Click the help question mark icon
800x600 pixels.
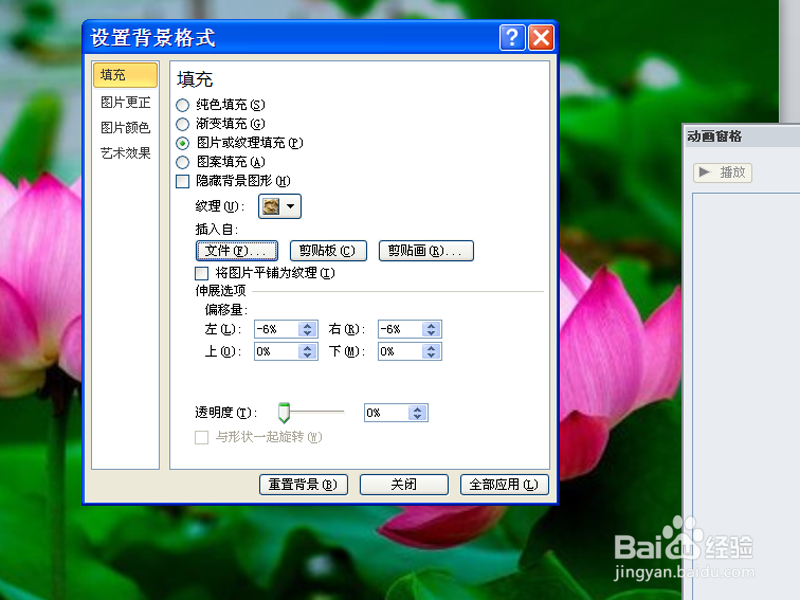coord(512,38)
